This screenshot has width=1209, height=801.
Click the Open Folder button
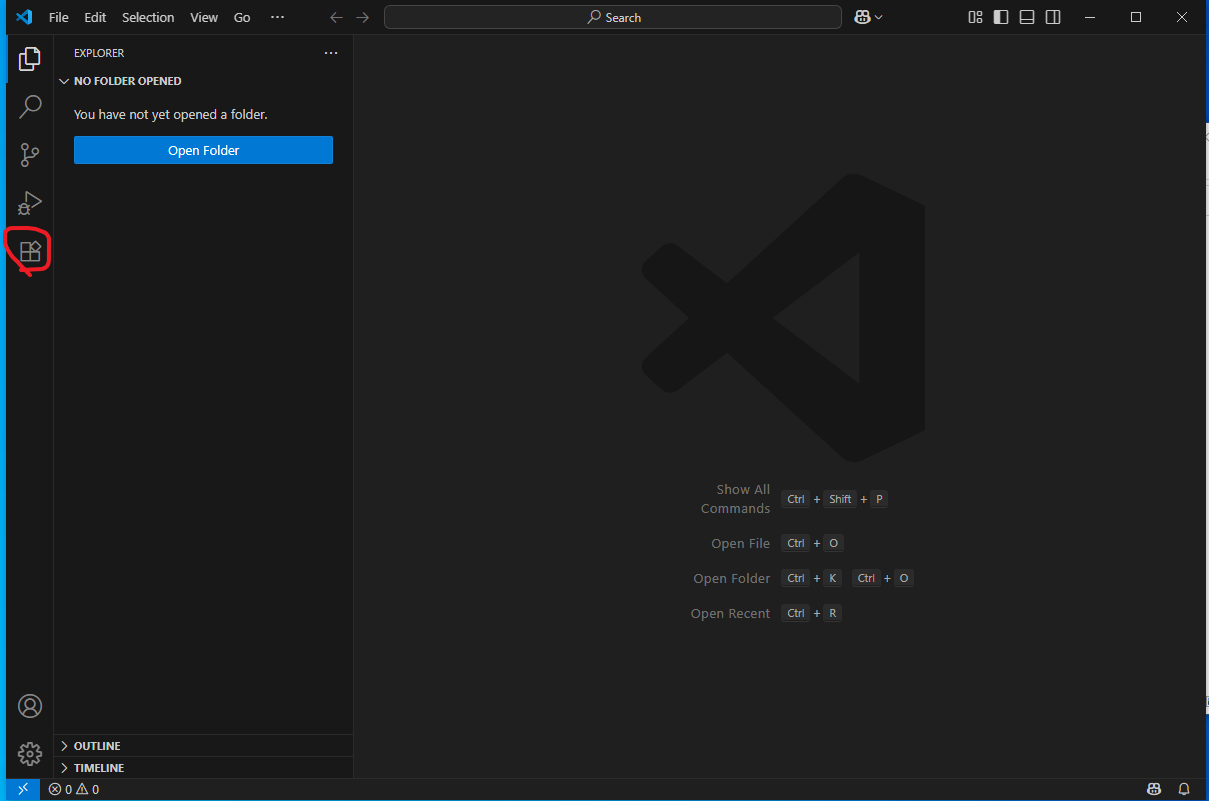(x=203, y=150)
